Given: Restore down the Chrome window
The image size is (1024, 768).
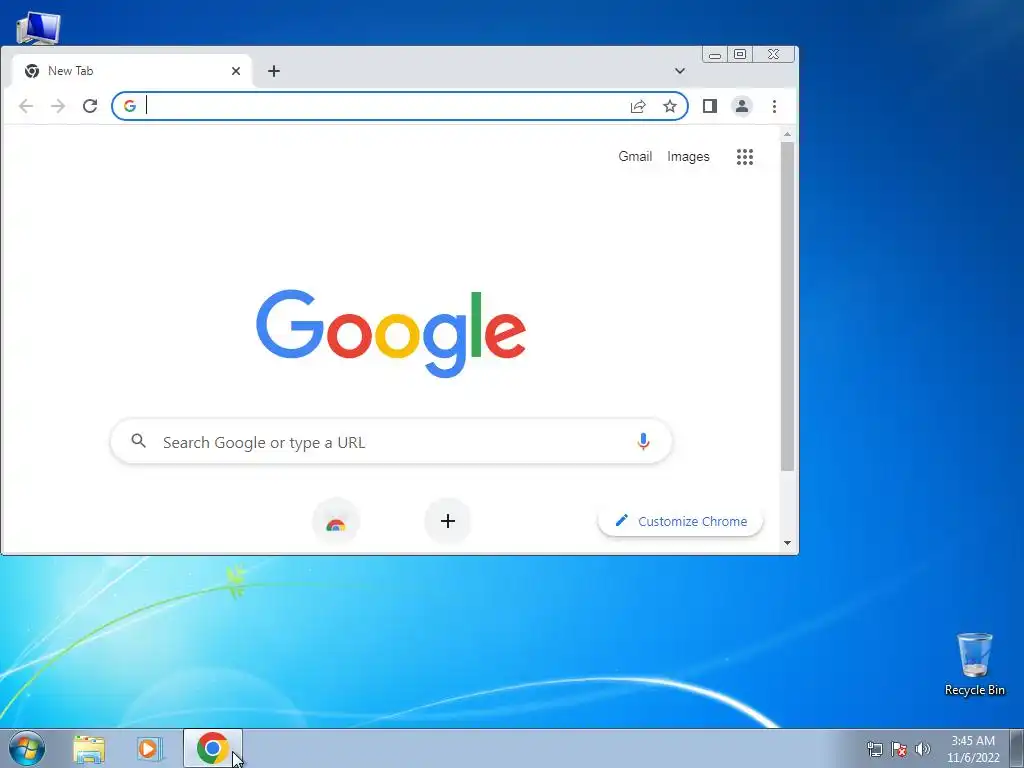Looking at the screenshot, I should click(x=740, y=55).
